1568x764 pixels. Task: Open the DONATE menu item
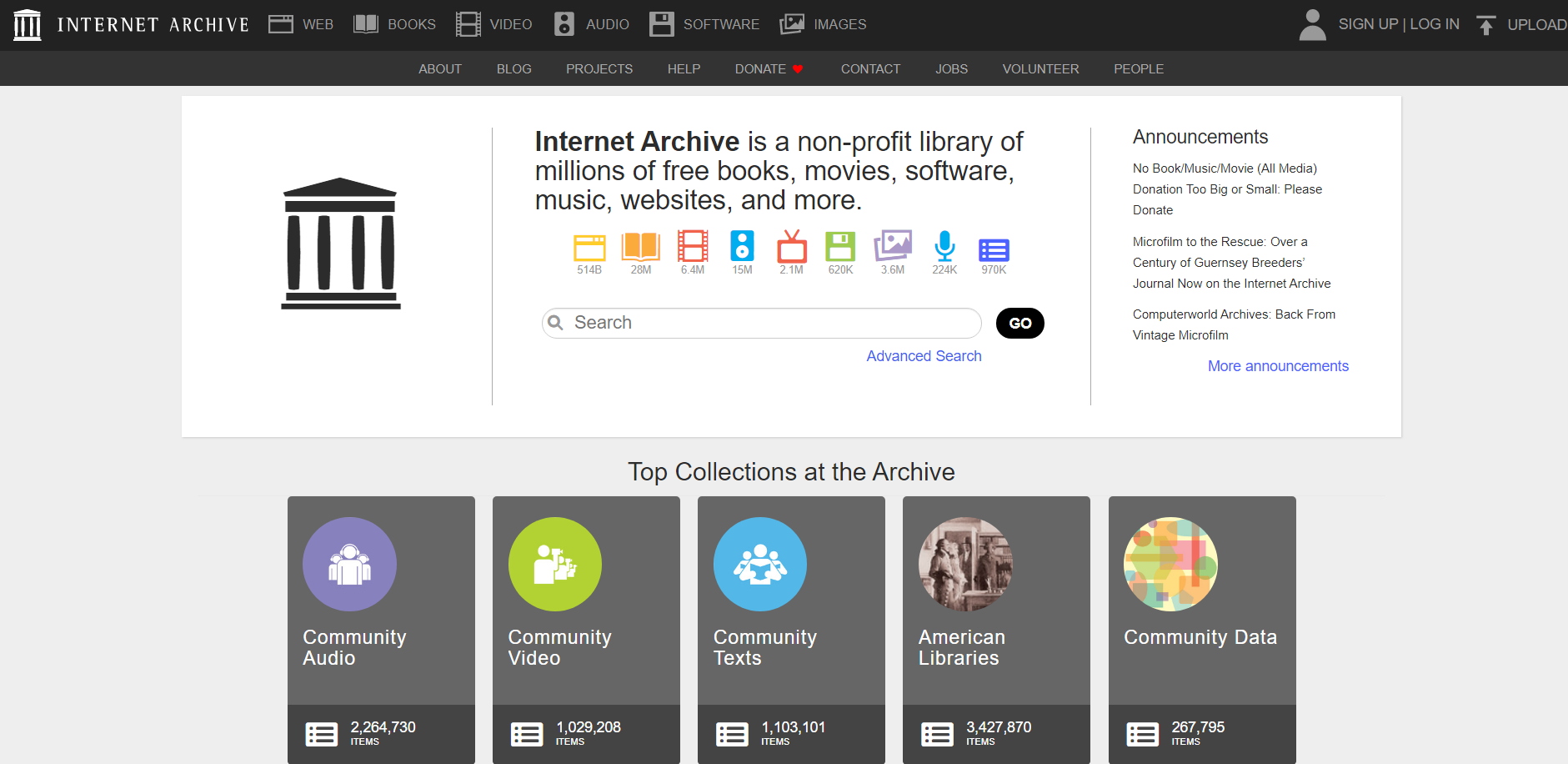click(x=769, y=68)
